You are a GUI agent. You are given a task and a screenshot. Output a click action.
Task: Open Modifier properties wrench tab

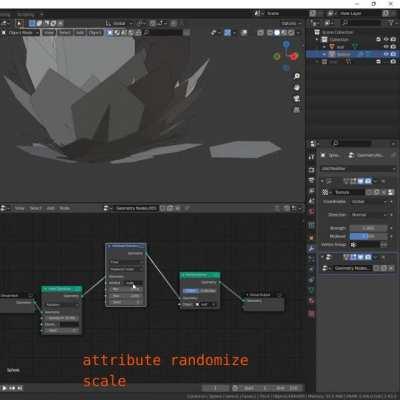[x=311, y=248]
